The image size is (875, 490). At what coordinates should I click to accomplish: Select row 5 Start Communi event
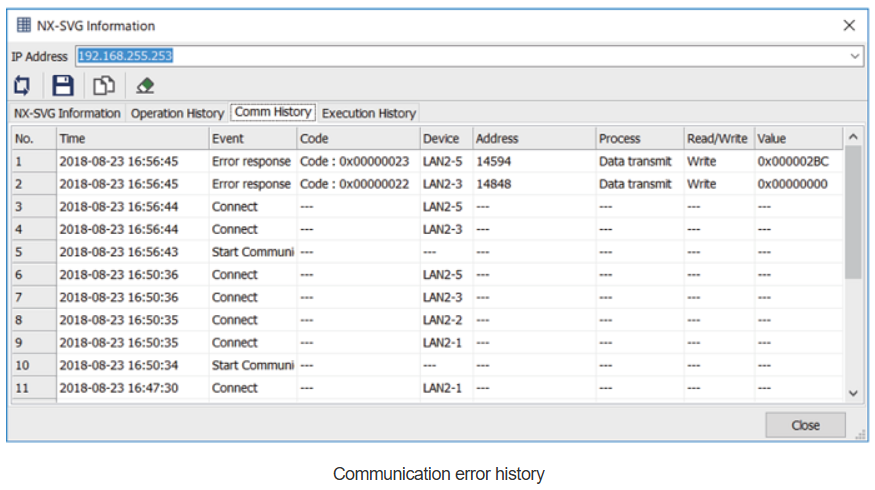[x=252, y=252]
